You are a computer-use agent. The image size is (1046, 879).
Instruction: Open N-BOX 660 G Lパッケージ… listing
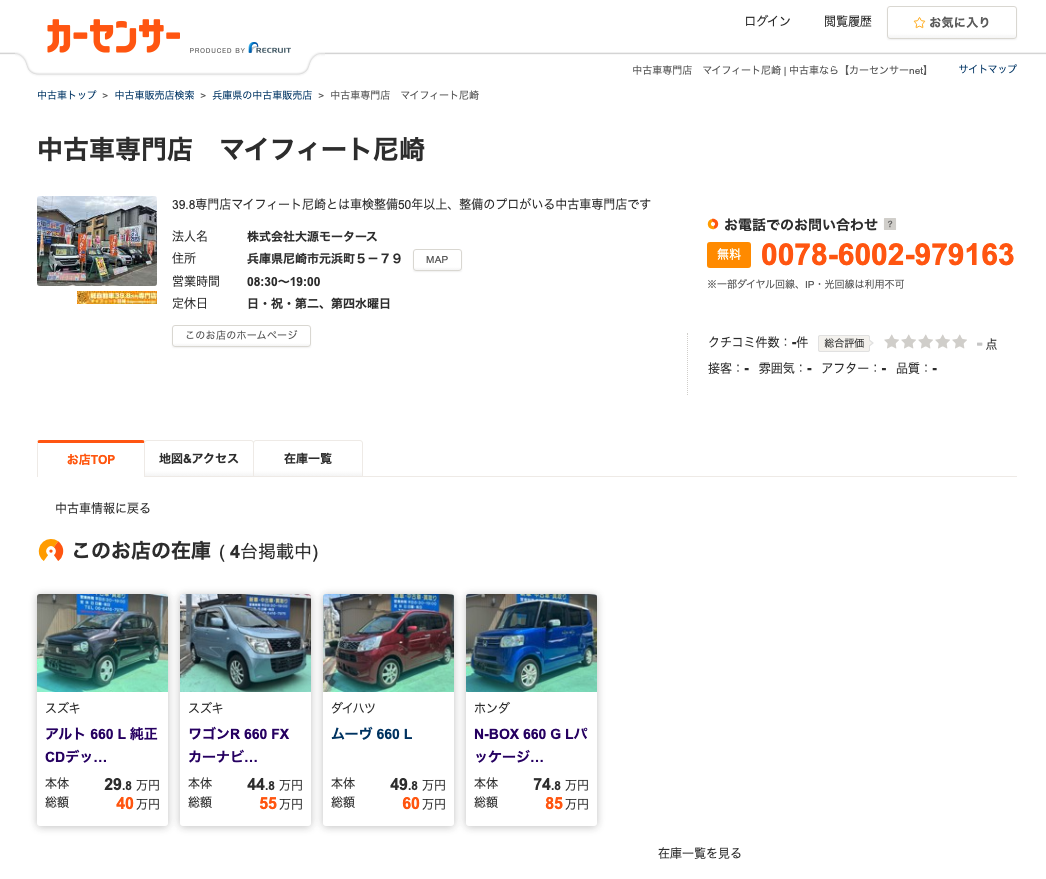[x=531, y=745]
